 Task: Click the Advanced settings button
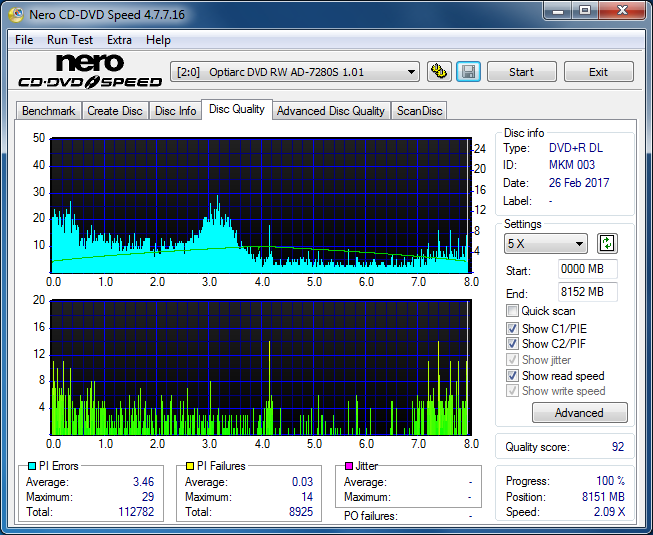tap(579, 413)
